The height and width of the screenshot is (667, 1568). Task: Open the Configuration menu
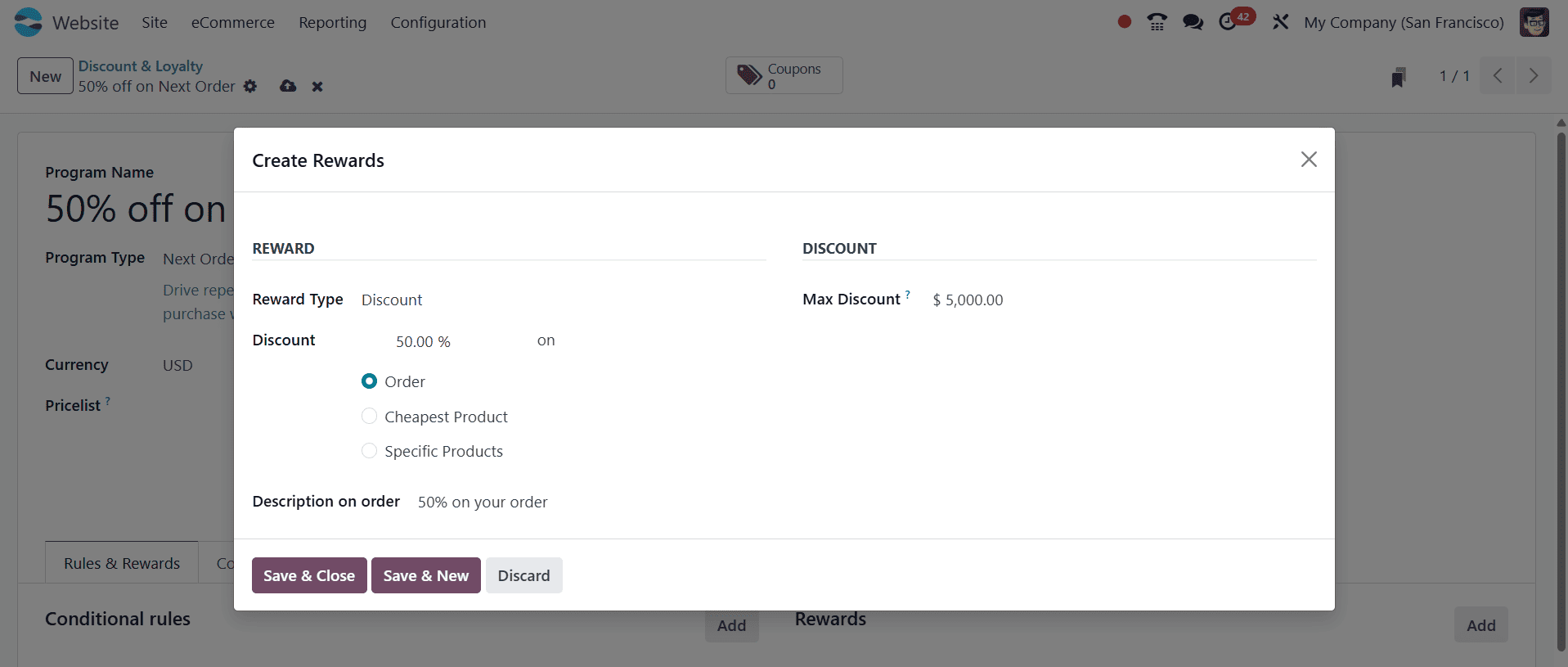[x=438, y=22]
